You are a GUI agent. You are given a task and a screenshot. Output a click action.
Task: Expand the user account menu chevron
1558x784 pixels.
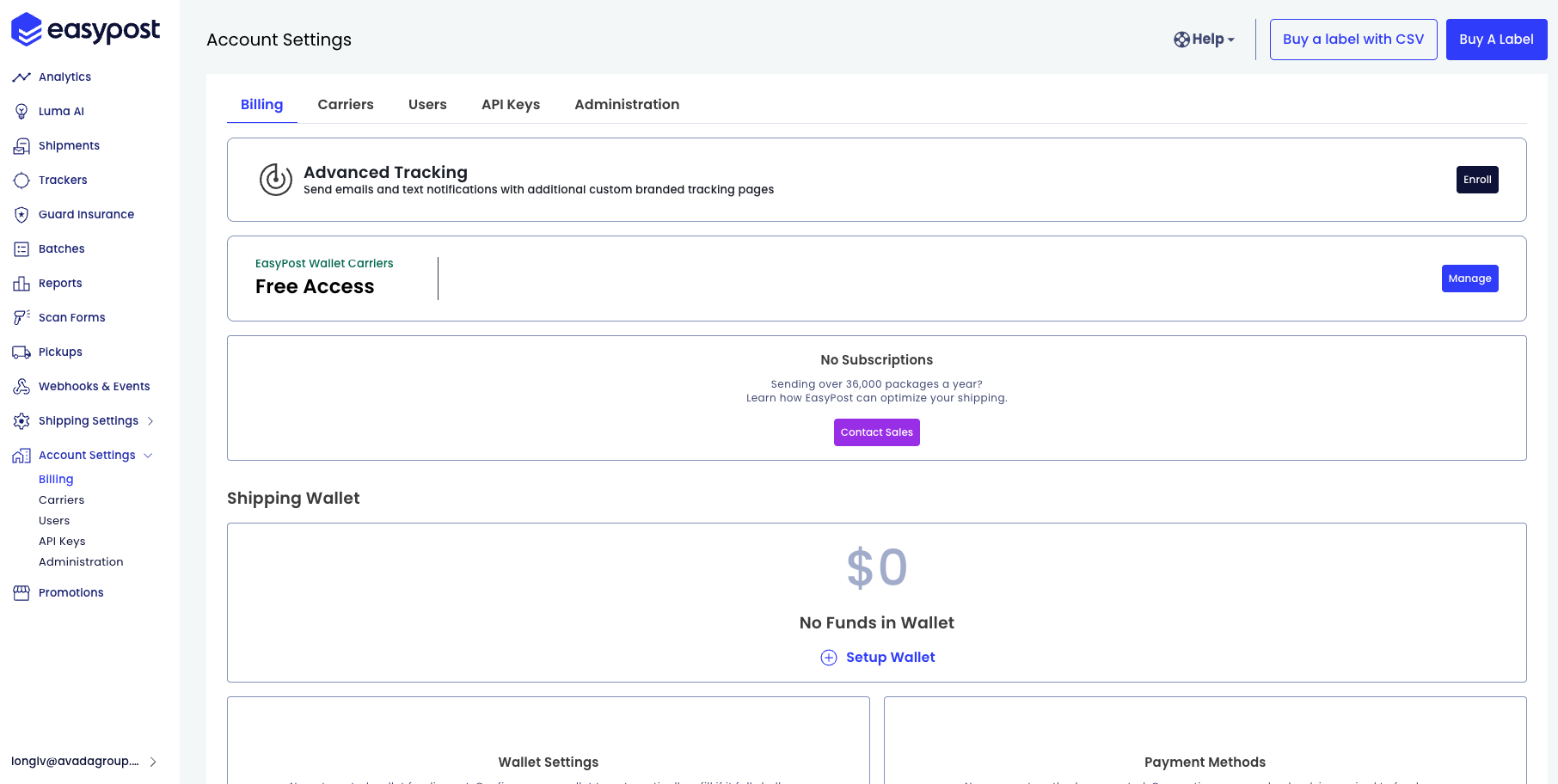click(153, 762)
